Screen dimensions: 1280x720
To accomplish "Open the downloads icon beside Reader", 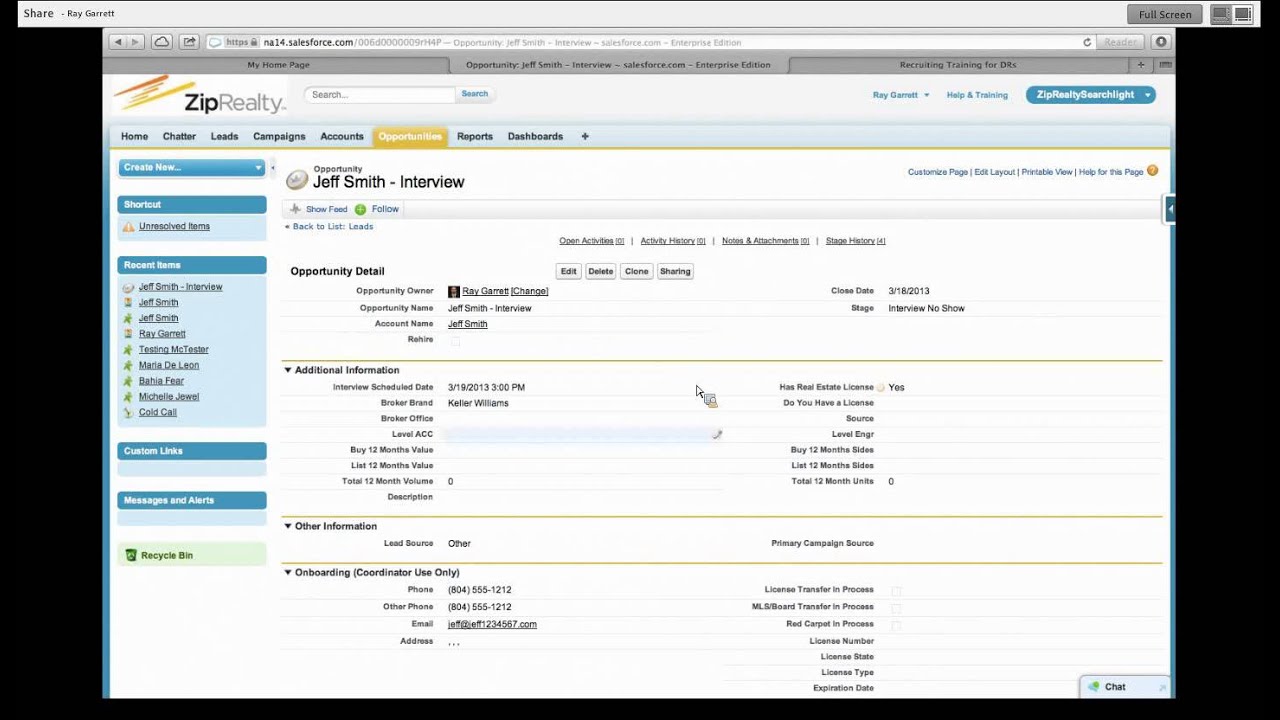I will click(x=1160, y=42).
